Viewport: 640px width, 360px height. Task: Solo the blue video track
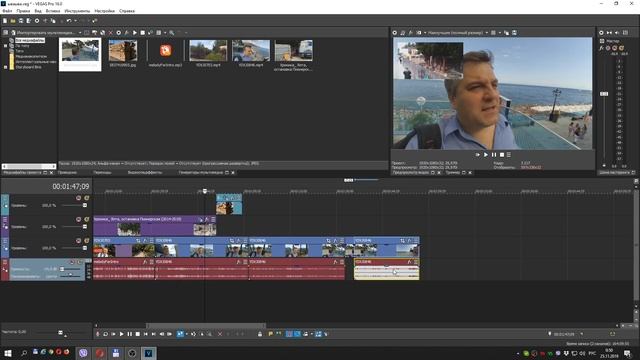(x=87, y=240)
